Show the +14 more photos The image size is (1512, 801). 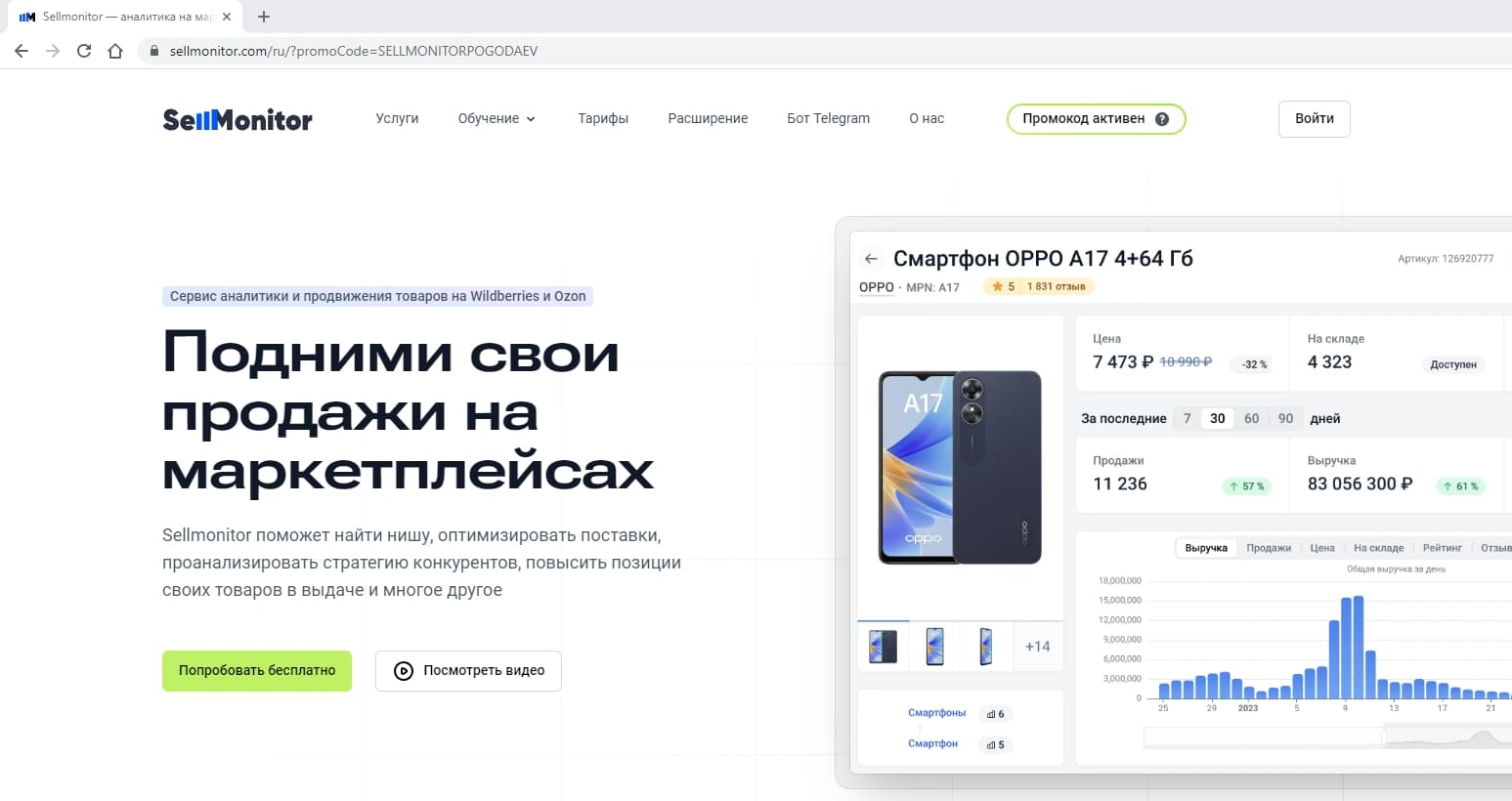click(1038, 647)
